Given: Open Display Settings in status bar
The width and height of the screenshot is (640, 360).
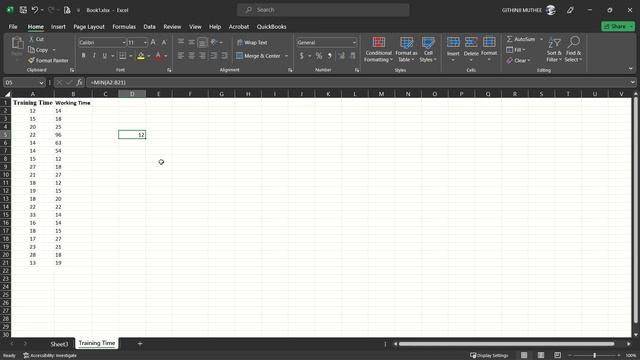Looking at the screenshot, I should pos(489,356).
